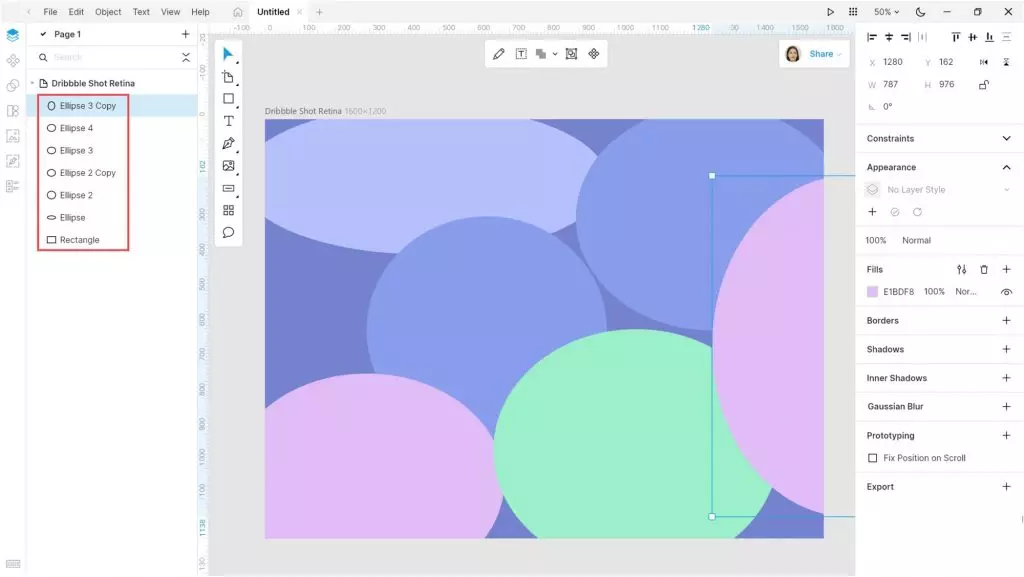Image resolution: width=1024 pixels, height=577 pixels.
Task: Add a new tab with plus
Action: (x=319, y=12)
